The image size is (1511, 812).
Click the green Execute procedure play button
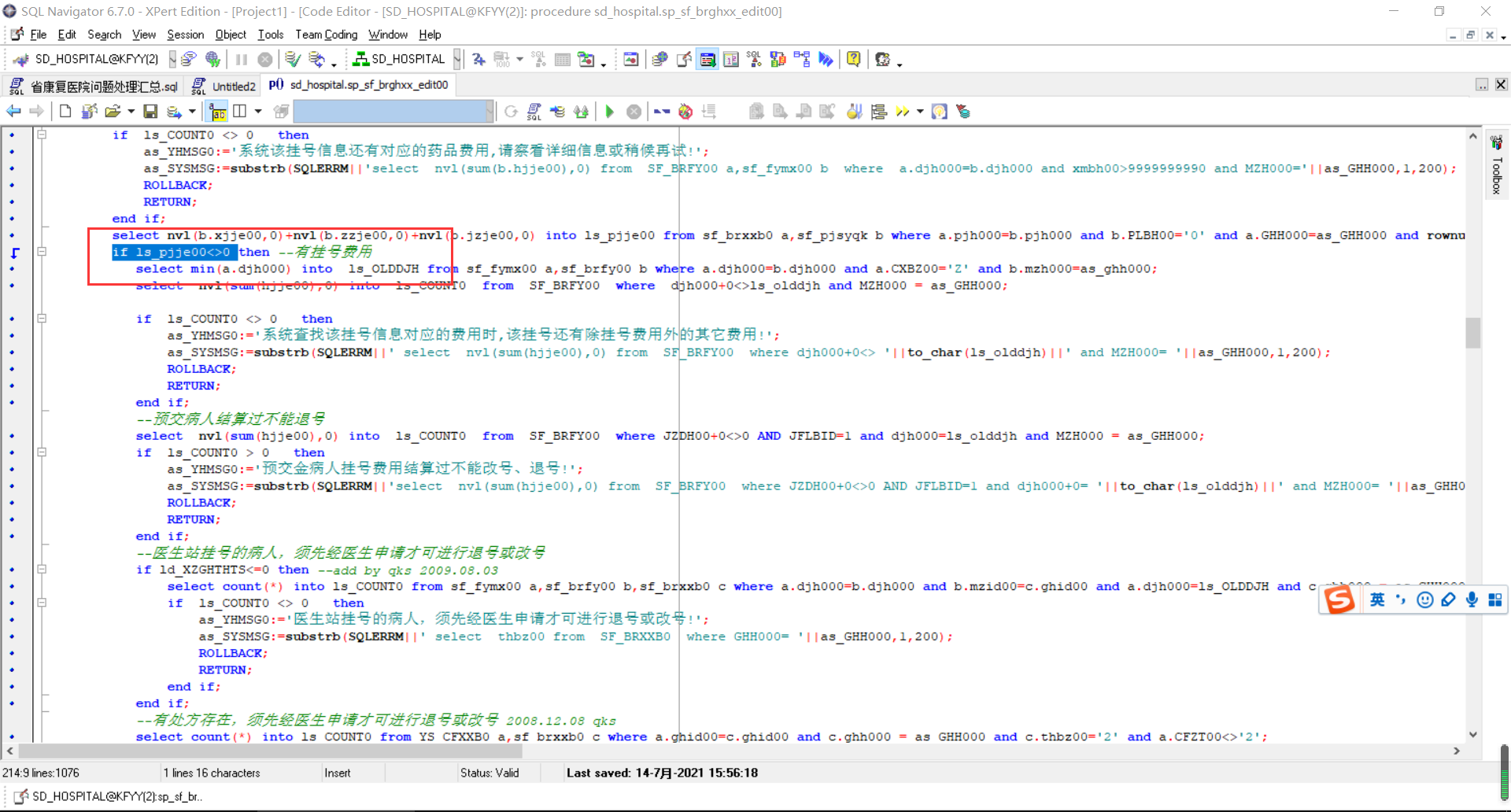[x=610, y=112]
